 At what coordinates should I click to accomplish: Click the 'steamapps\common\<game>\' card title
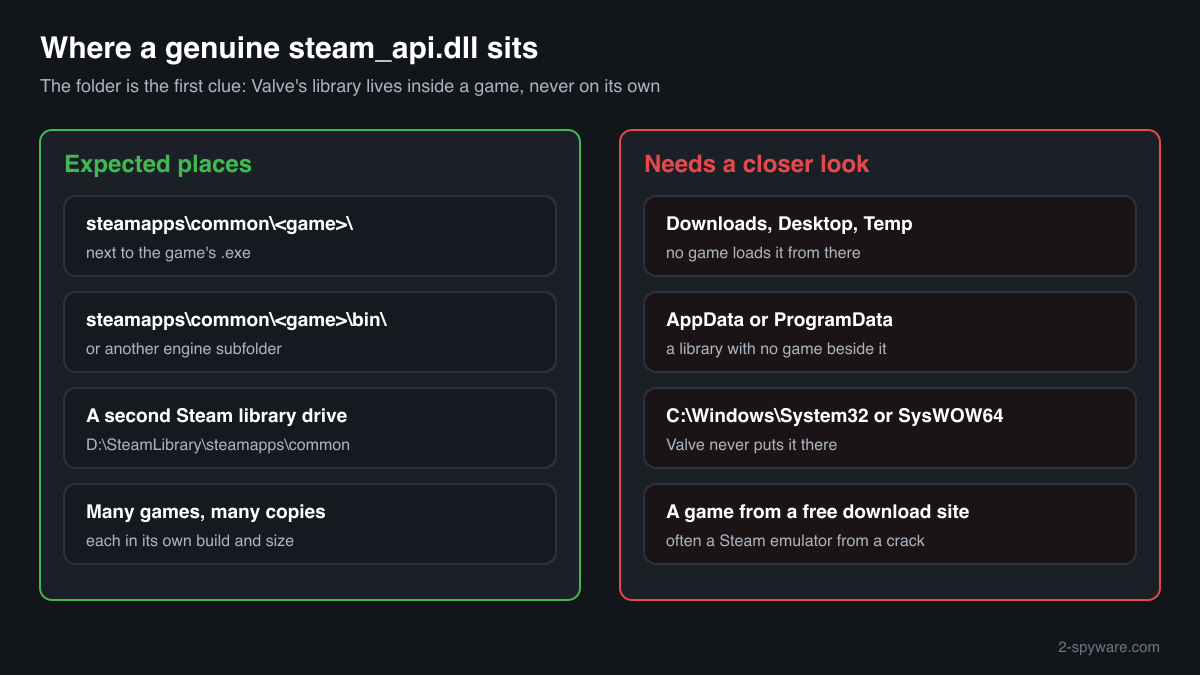(x=220, y=224)
